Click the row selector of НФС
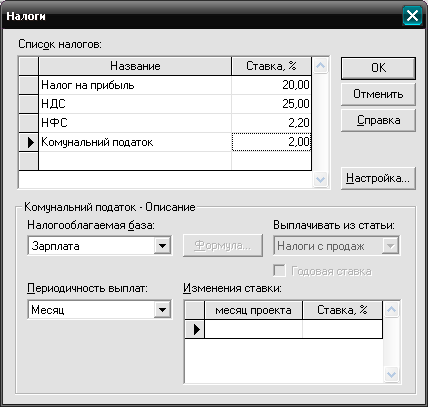This screenshot has width=428, height=407. pyautogui.click(x=28, y=123)
